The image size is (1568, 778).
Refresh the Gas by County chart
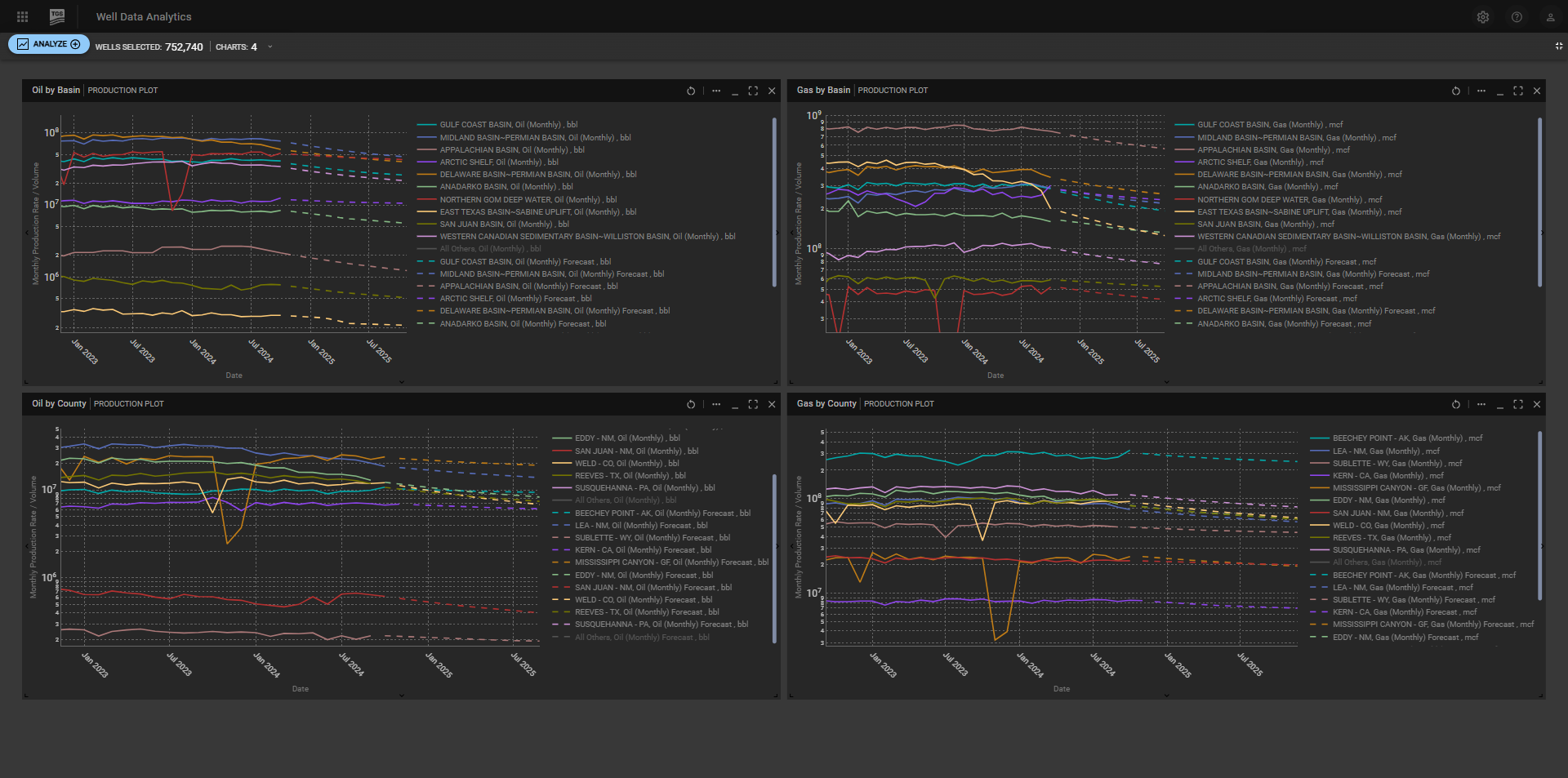click(x=1456, y=404)
